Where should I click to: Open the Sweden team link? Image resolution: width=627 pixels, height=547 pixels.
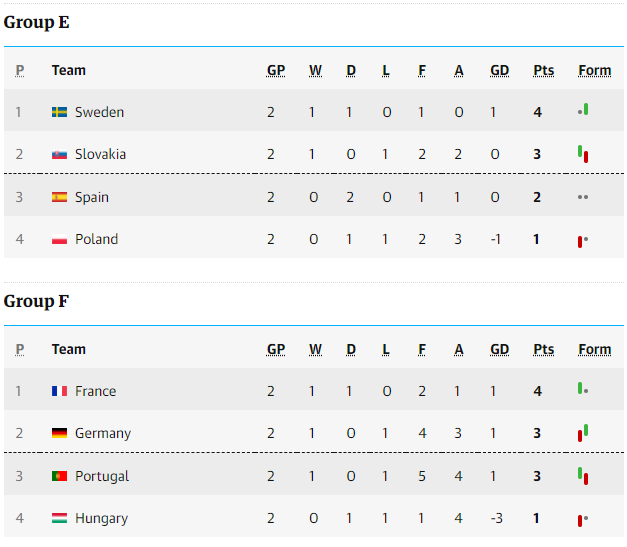(99, 112)
